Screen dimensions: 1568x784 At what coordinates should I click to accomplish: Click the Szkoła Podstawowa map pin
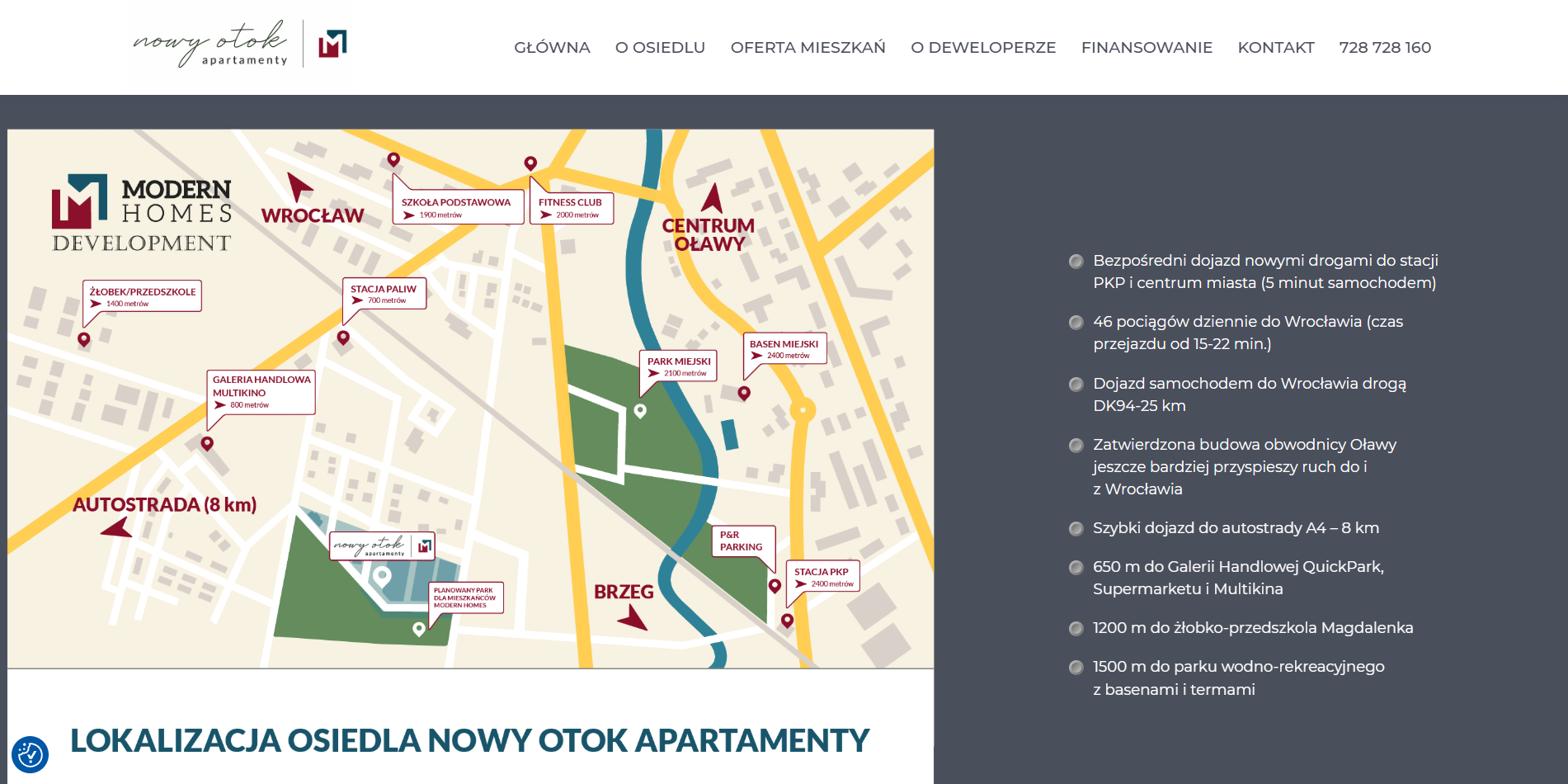pos(393,159)
